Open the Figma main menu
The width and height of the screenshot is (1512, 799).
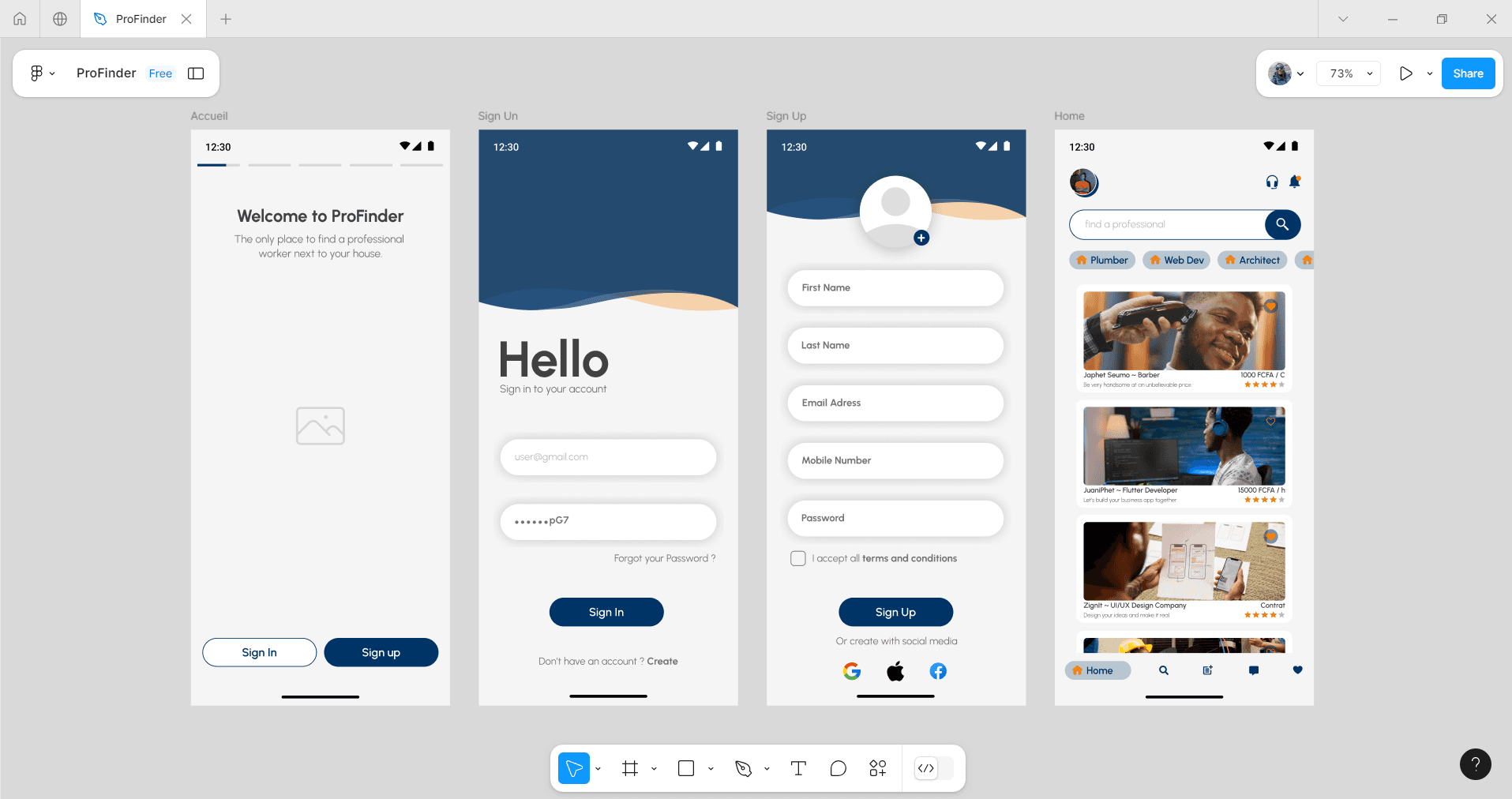pyautogui.click(x=42, y=73)
